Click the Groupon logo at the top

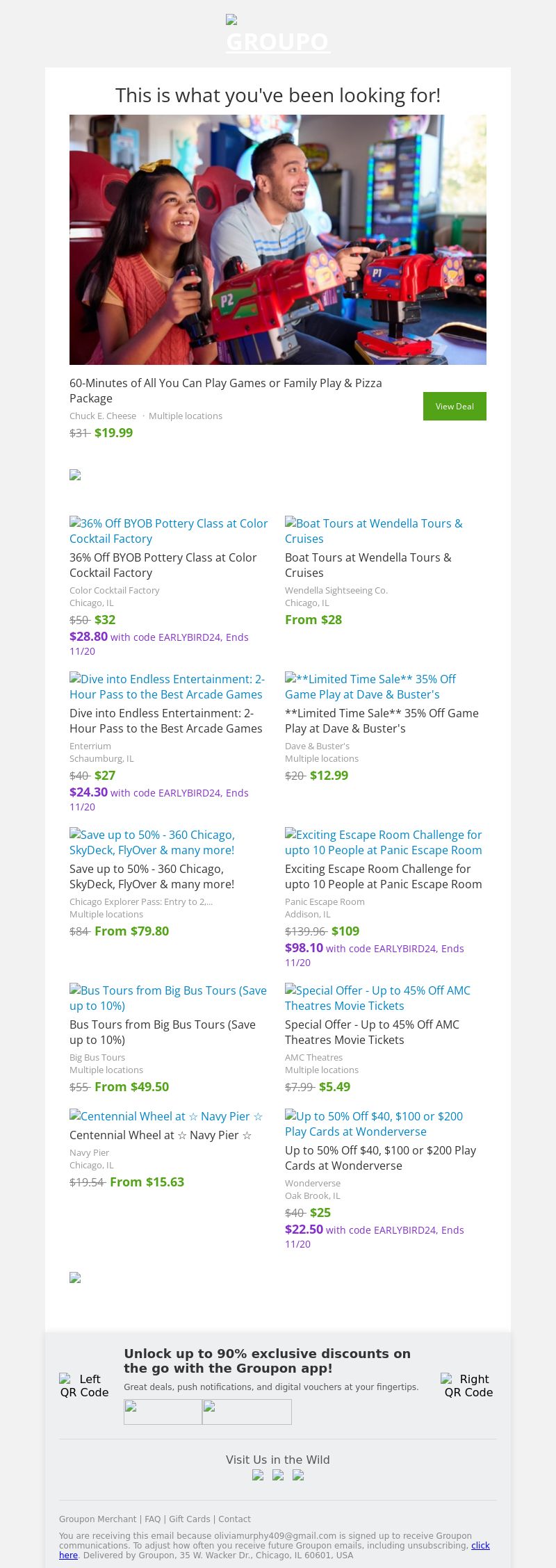pos(278,35)
